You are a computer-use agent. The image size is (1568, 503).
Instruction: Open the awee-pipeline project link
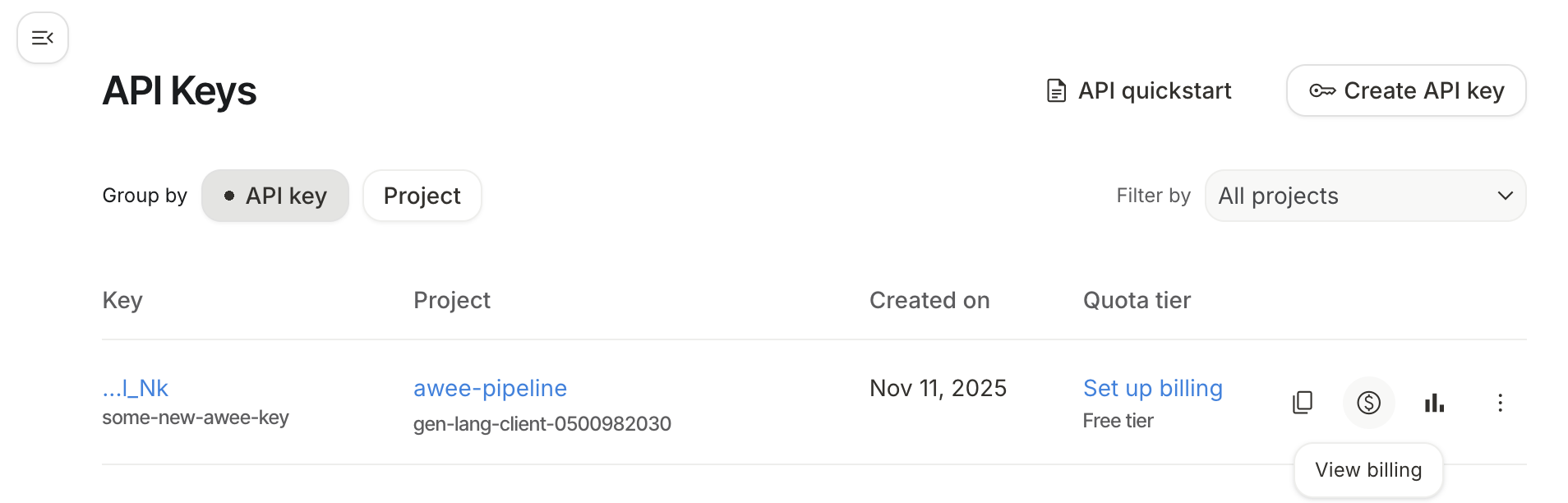[x=490, y=388]
